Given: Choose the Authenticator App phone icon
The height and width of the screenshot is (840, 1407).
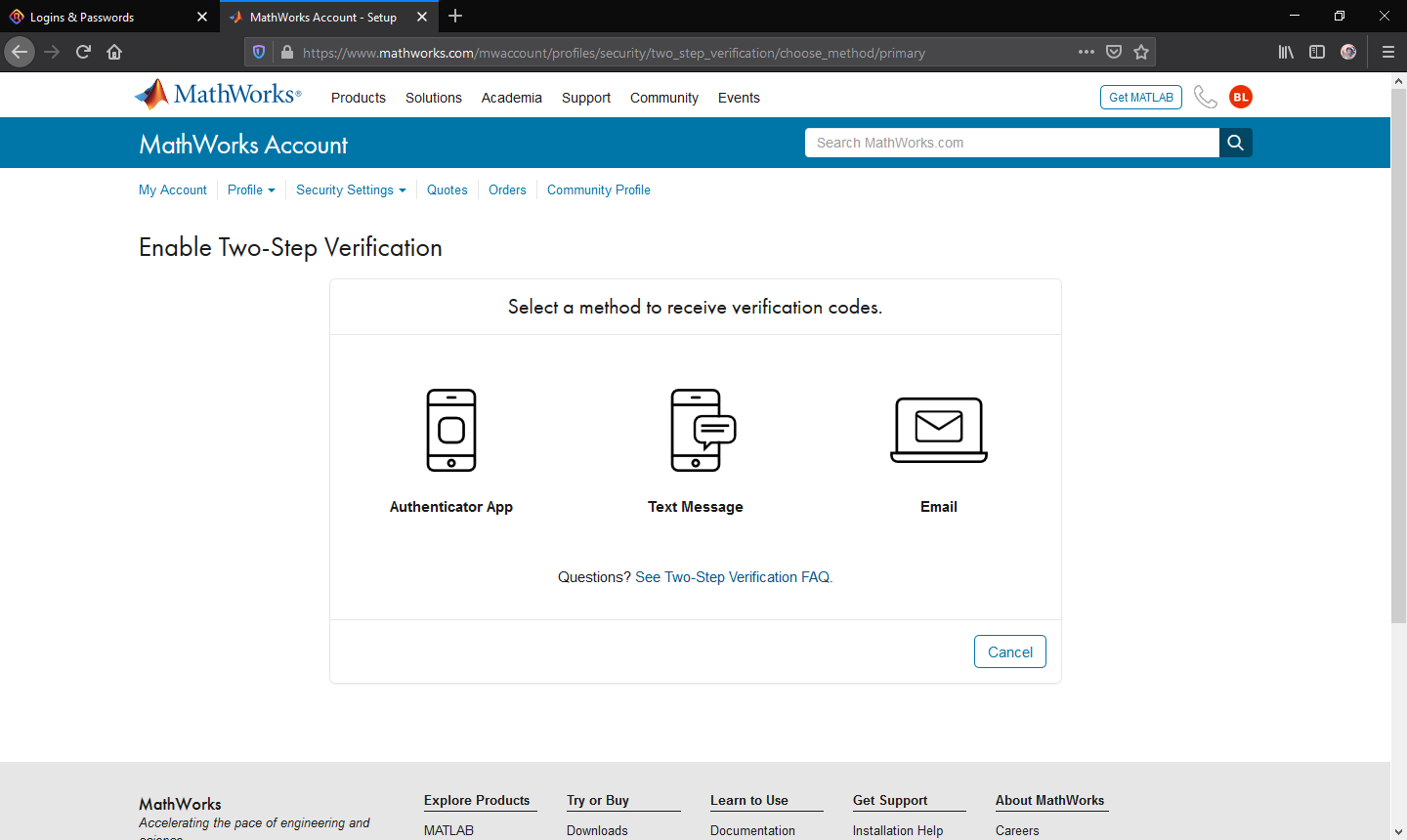Looking at the screenshot, I should [451, 431].
